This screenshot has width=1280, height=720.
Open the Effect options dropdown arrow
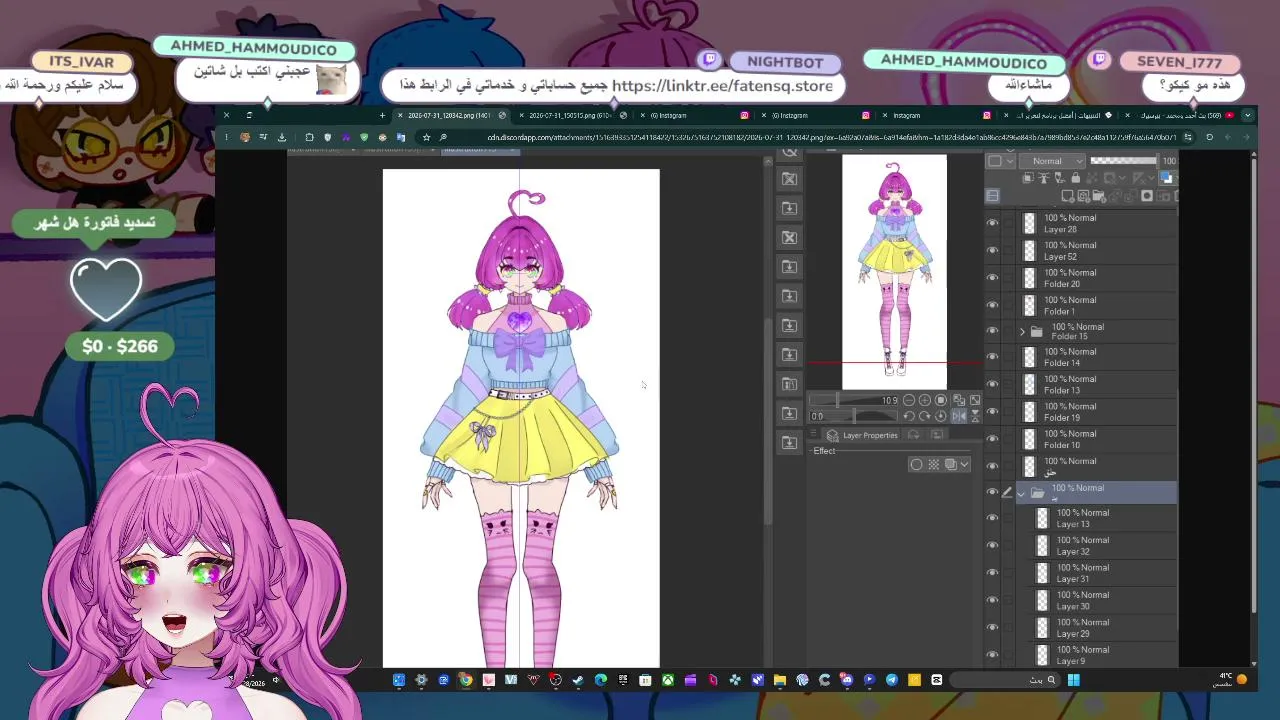[x=964, y=464]
